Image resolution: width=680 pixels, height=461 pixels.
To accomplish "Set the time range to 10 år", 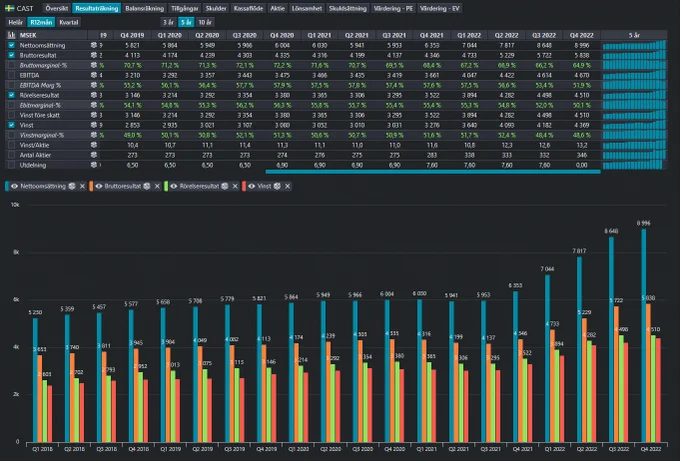I will coord(205,22).
